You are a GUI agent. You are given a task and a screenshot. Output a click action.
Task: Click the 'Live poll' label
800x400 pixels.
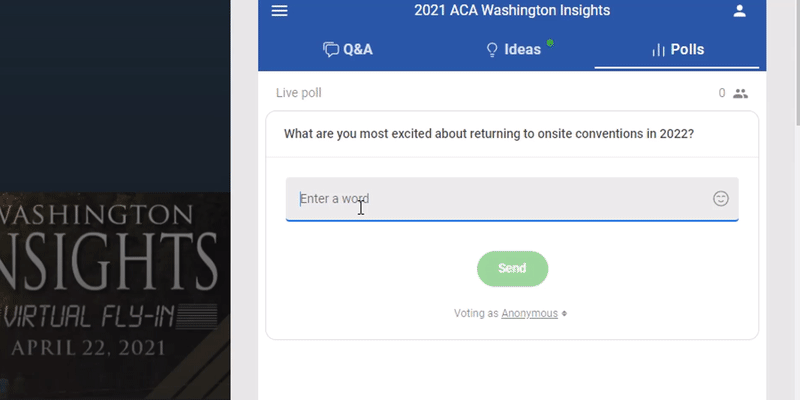[298, 93]
